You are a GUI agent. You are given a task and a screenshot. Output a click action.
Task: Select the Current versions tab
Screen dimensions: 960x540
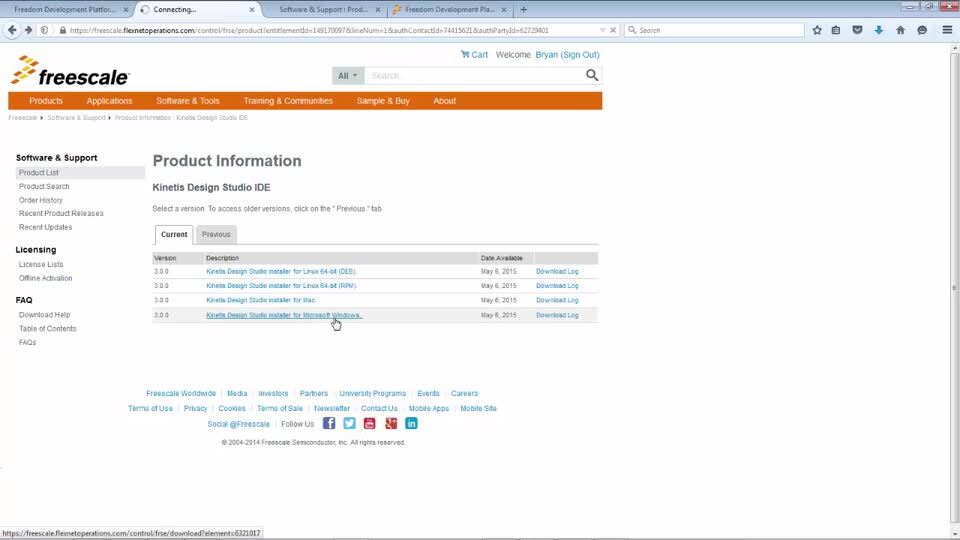click(x=174, y=234)
